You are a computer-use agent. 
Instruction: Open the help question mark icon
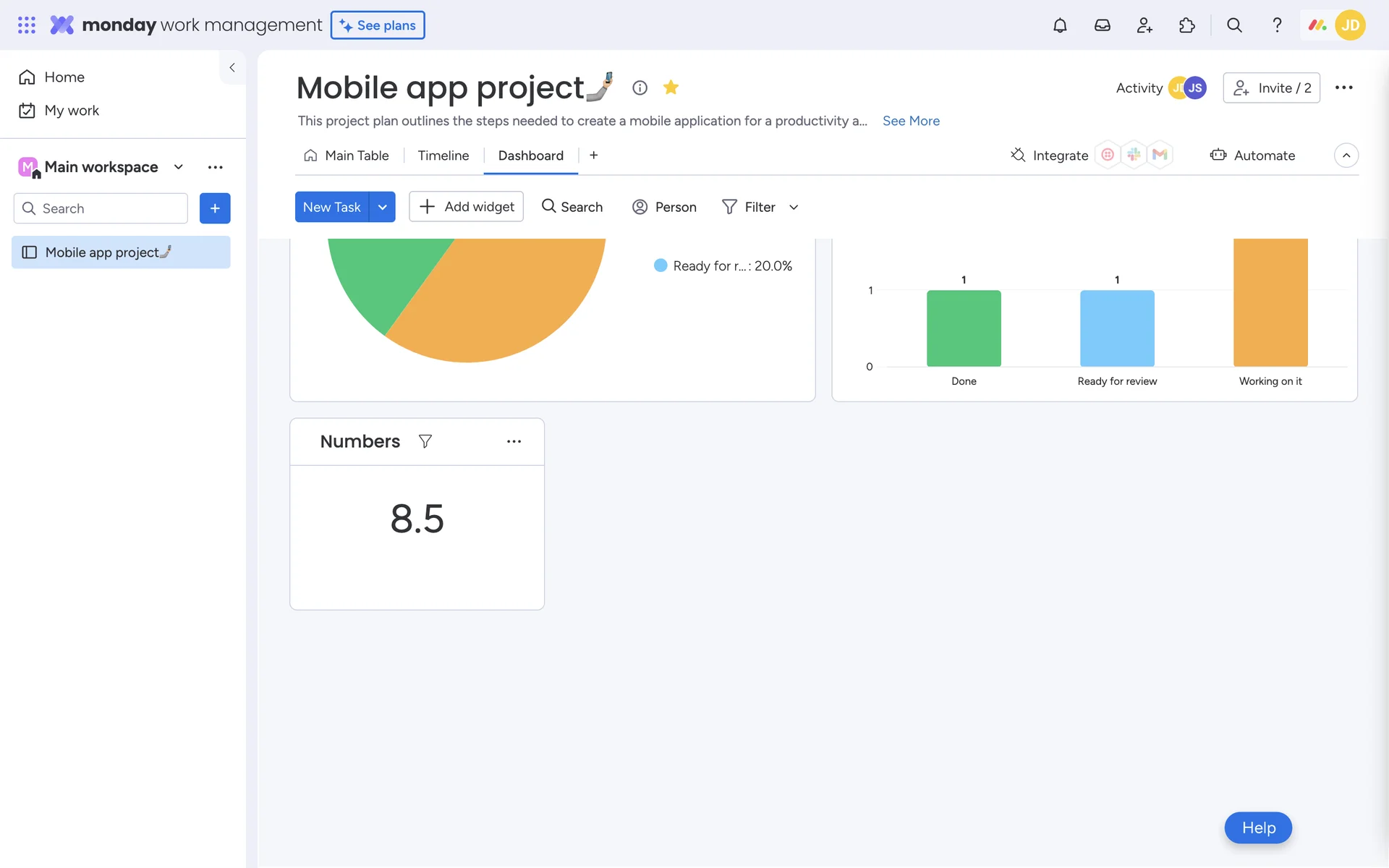[x=1277, y=25]
